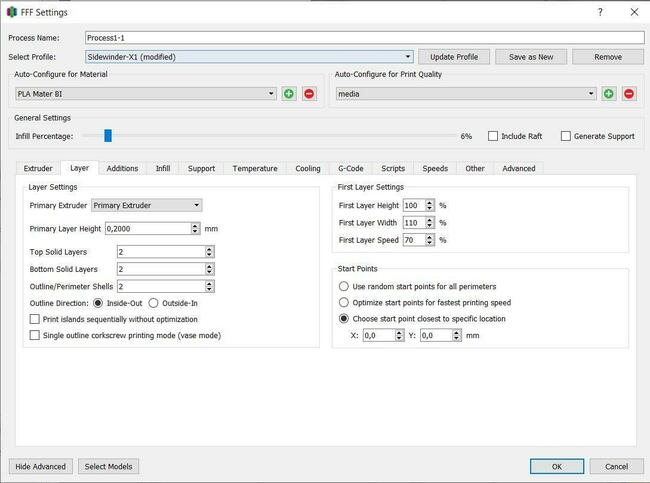This screenshot has height=483, width=650.
Task: Add a new print quality profile
Action: pyautogui.click(x=608, y=94)
